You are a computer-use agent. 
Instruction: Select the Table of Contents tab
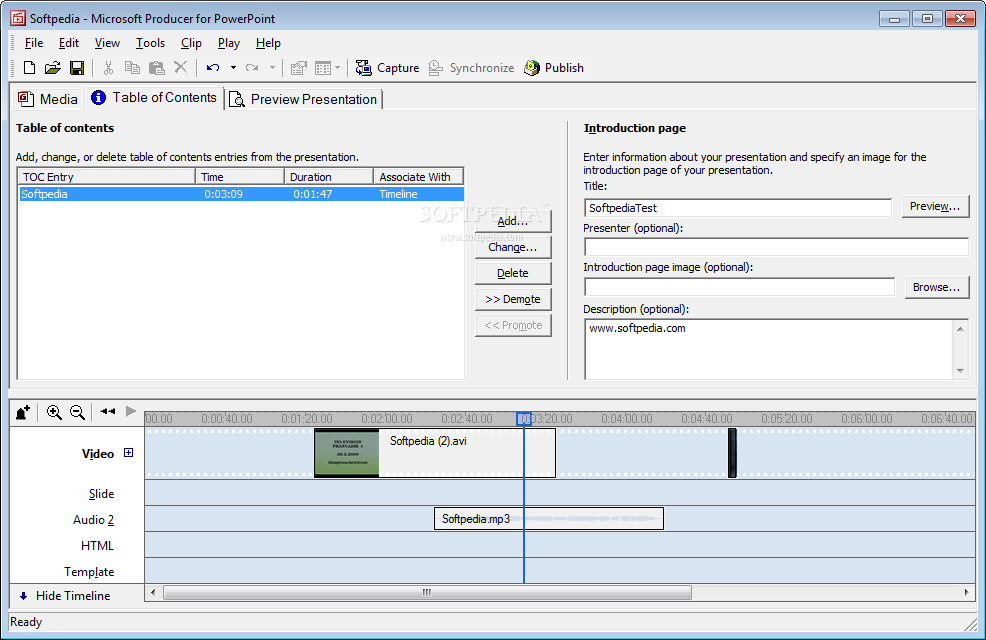tap(154, 98)
